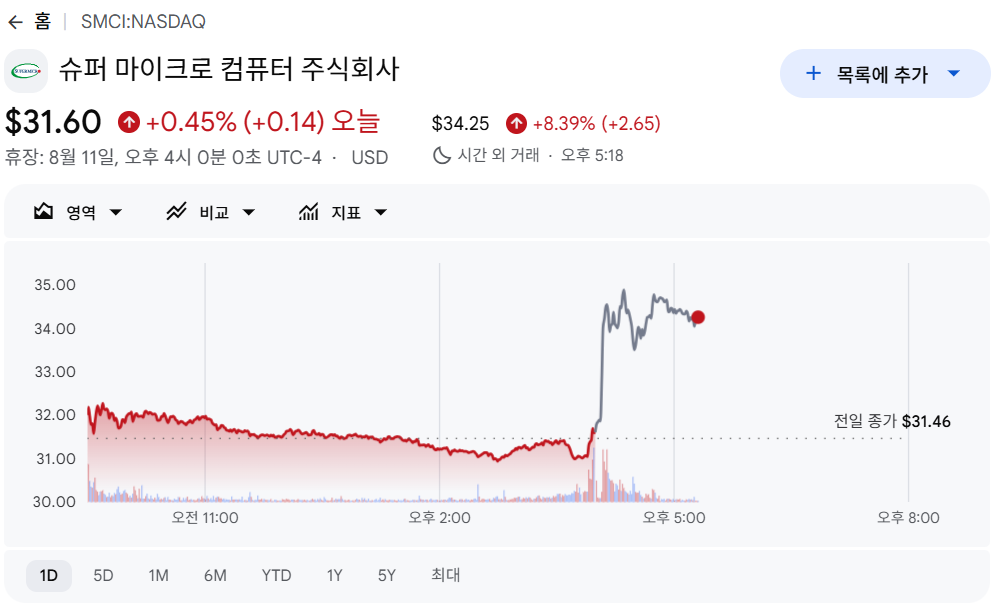Click the after-hours red up-arrow by +8.39%
Screen dimensions: 1003x610
[x=516, y=123]
